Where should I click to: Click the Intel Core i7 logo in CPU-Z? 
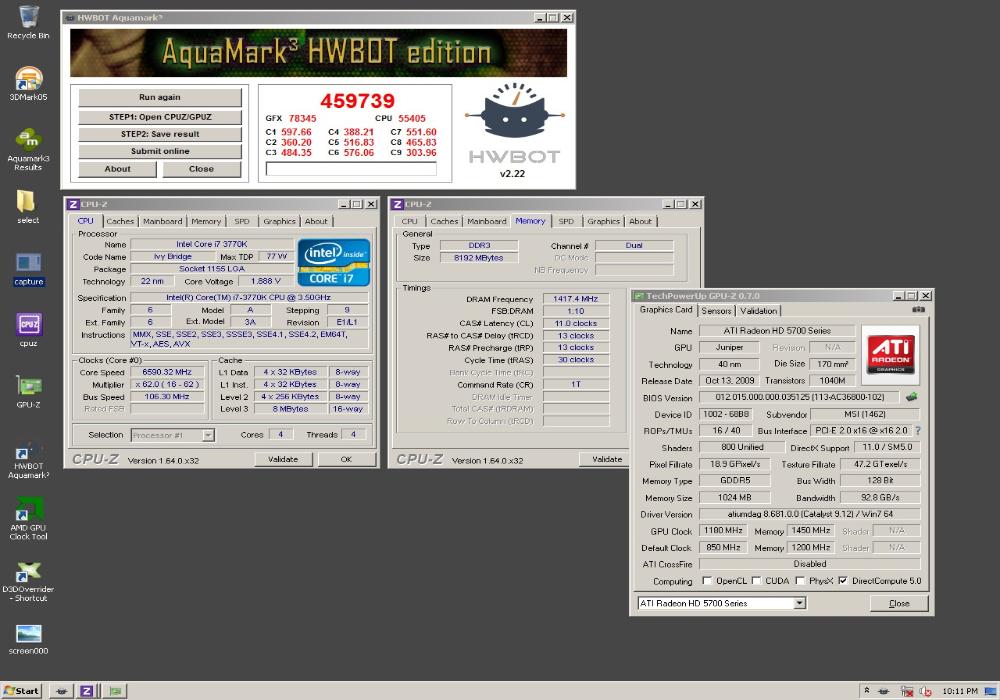point(334,262)
